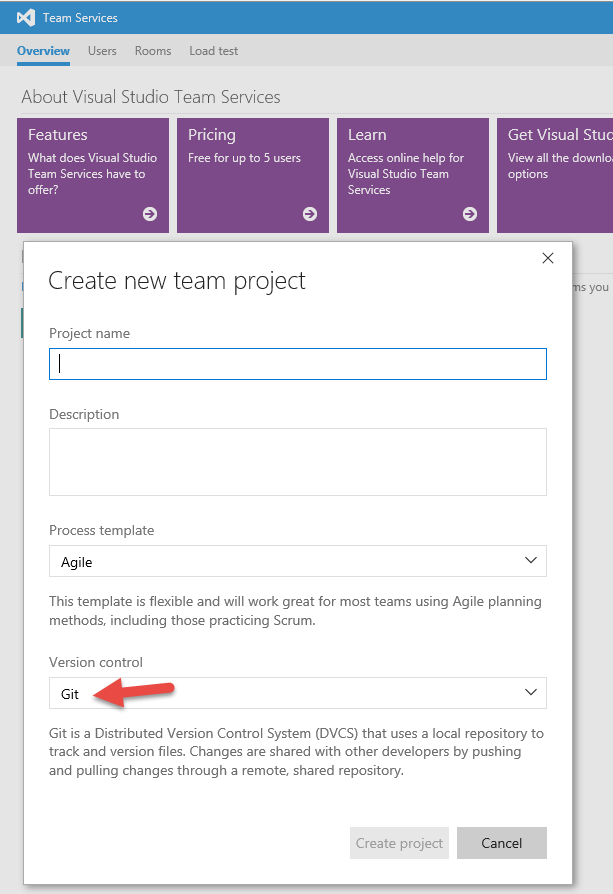
Task: Click the About Visual Studio Team Services heading
Action: tap(151, 97)
